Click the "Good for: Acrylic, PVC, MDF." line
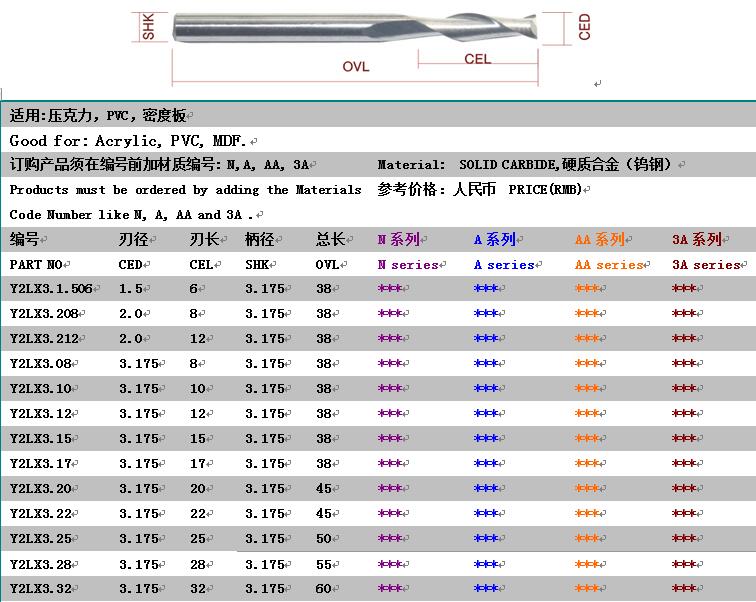756x602 pixels. point(129,141)
